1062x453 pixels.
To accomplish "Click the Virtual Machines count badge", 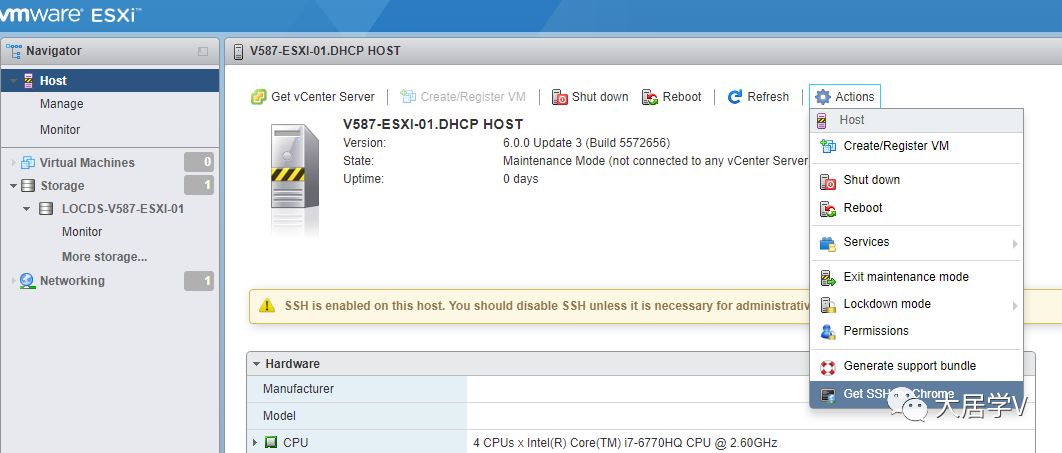I will (198, 162).
